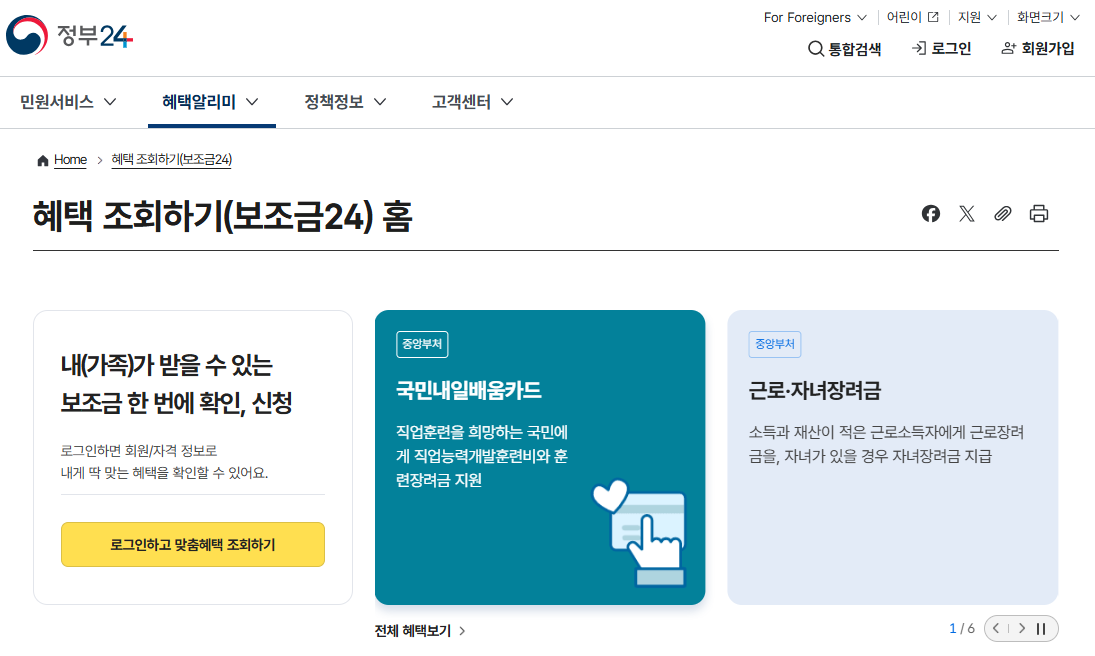Click 로그인하고 맞춤혜택 조회하기 button
The image size is (1095, 656).
pyautogui.click(x=192, y=544)
